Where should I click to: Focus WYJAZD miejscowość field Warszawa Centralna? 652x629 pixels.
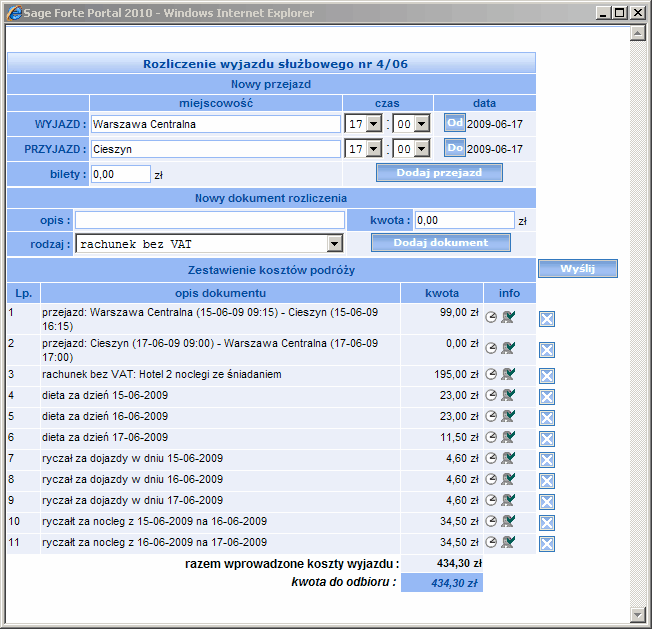(x=216, y=124)
